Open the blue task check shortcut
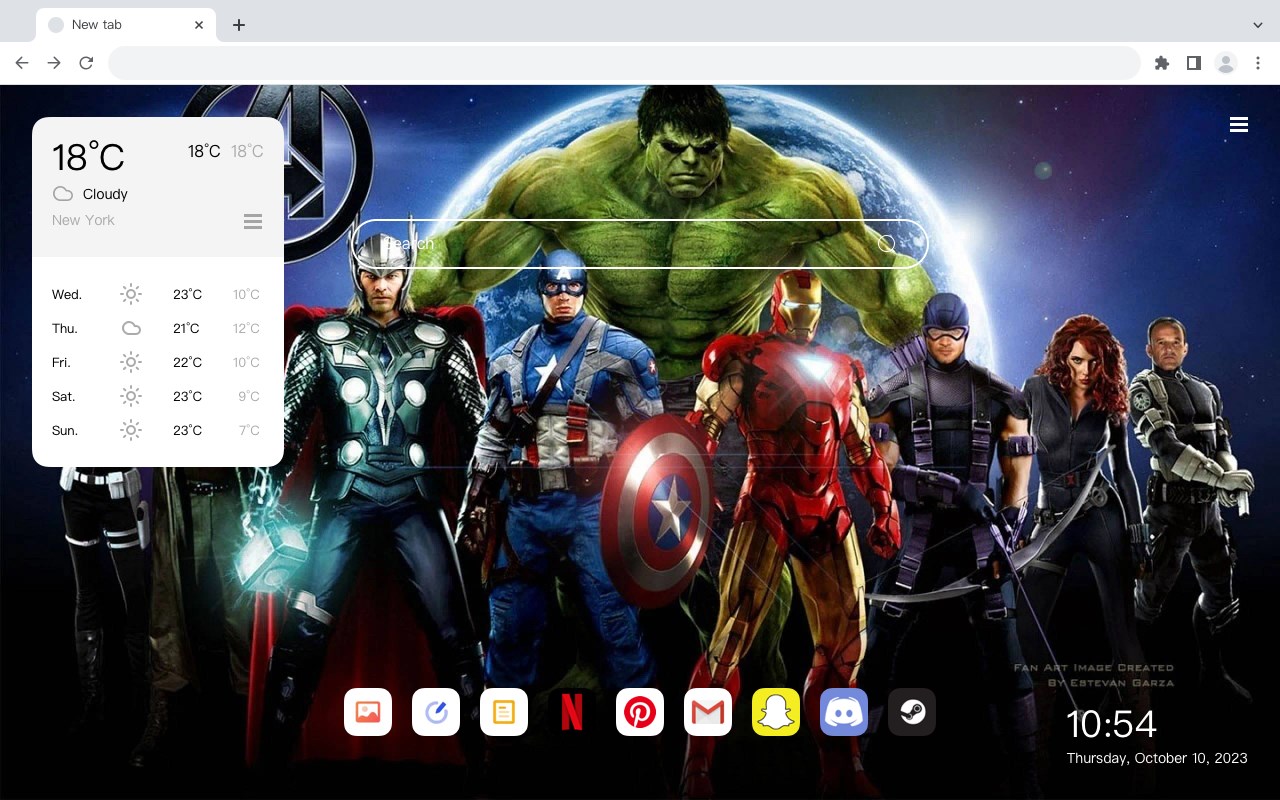Viewport: 1280px width, 800px height. coord(436,712)
